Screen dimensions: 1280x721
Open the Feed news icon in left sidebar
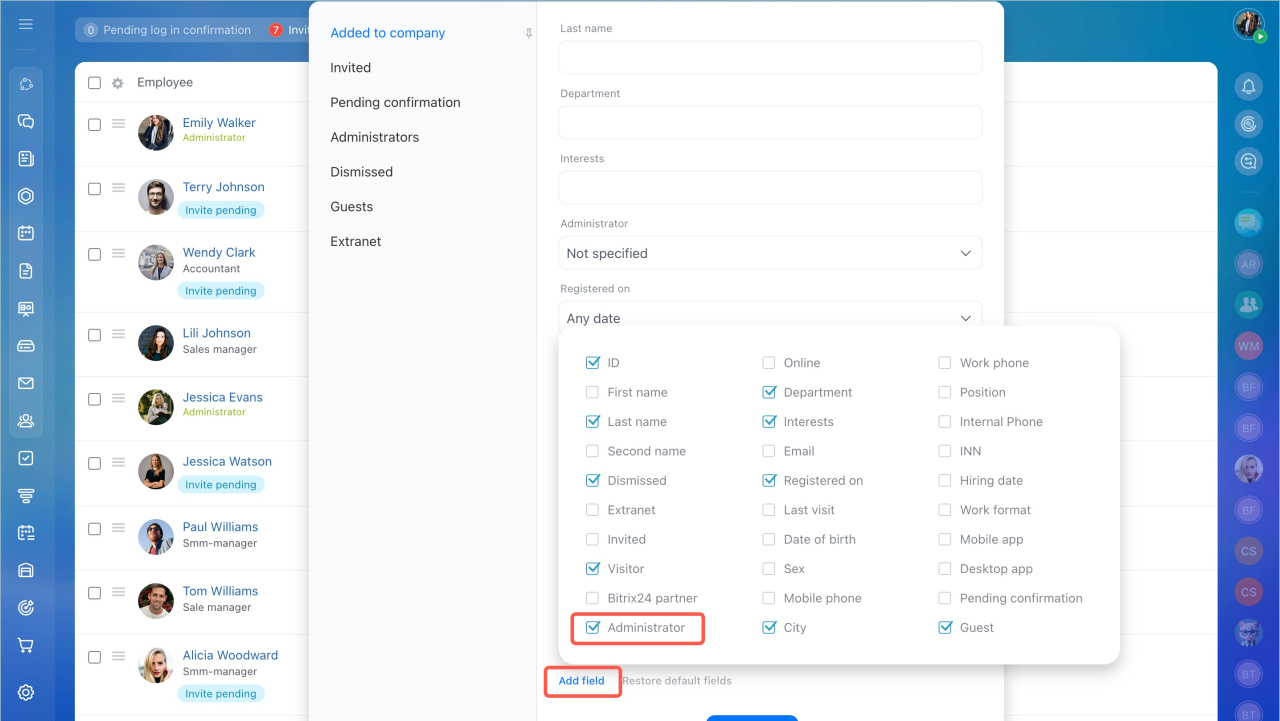[x=26, y=158]
